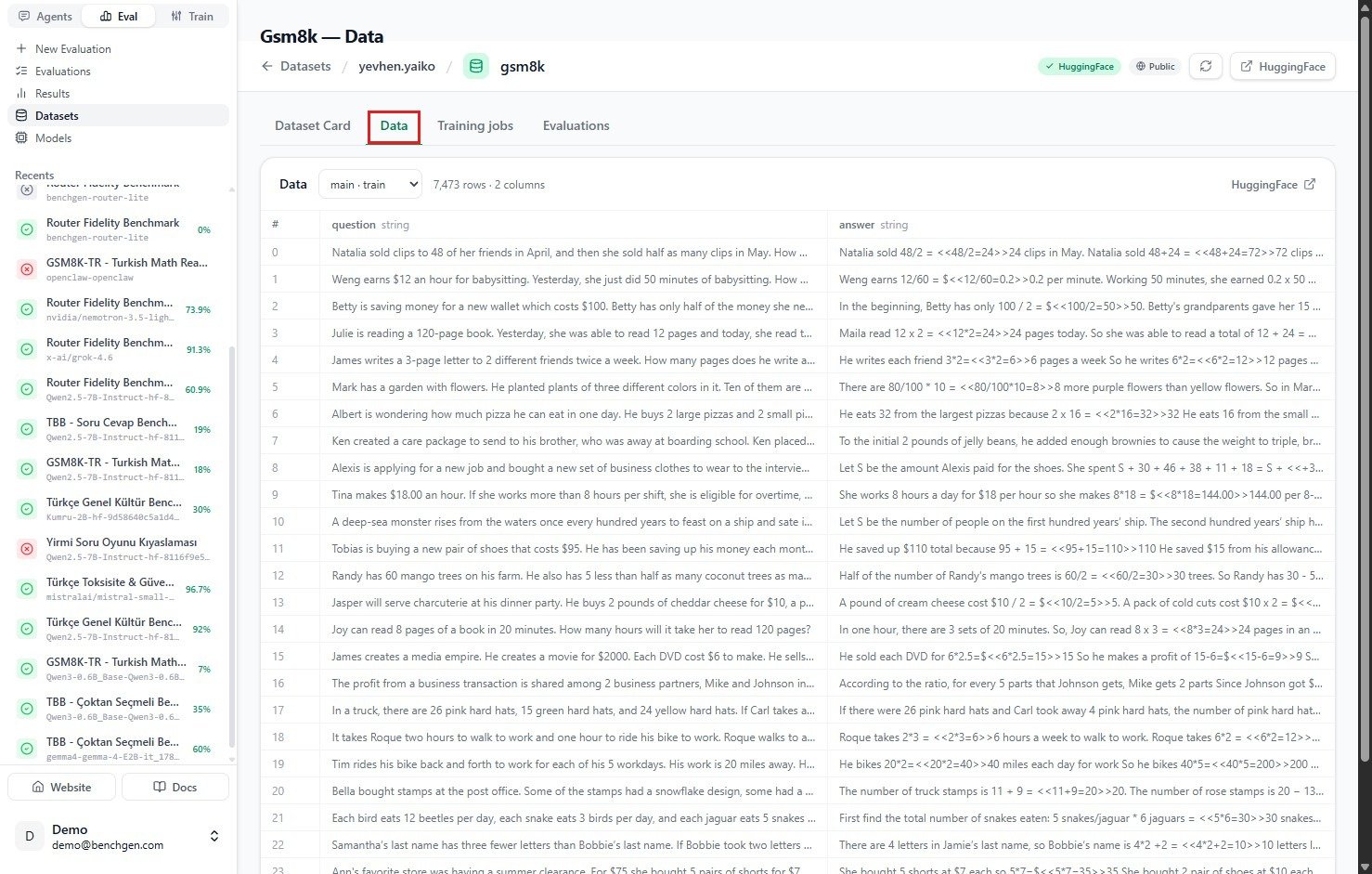The image size is (1372, 874).
Task: Open GSM8K-TR - Turkish Mat 18% recent item
Action: click(x=118, y=469)
